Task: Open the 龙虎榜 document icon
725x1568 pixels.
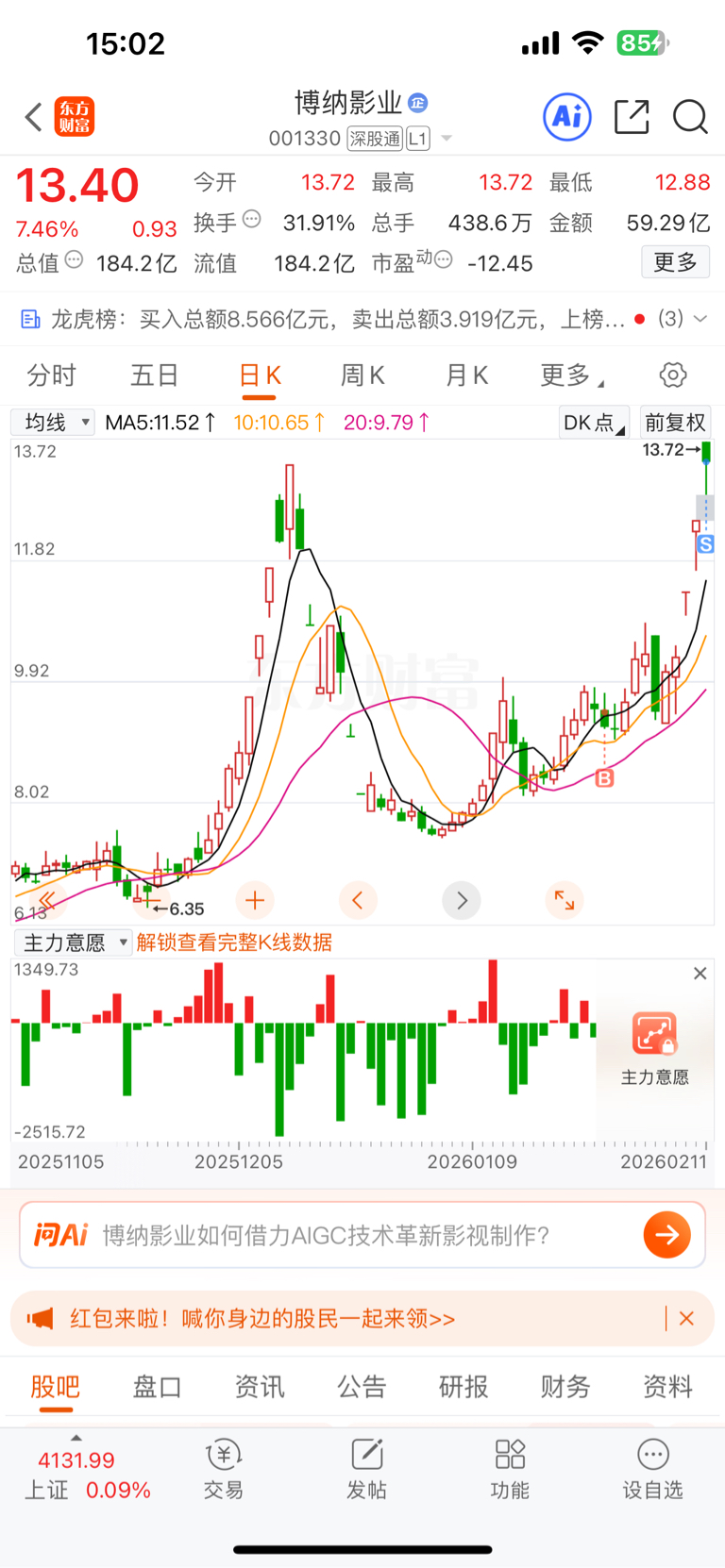Action: pyautogui.click(x=30, y=320)
